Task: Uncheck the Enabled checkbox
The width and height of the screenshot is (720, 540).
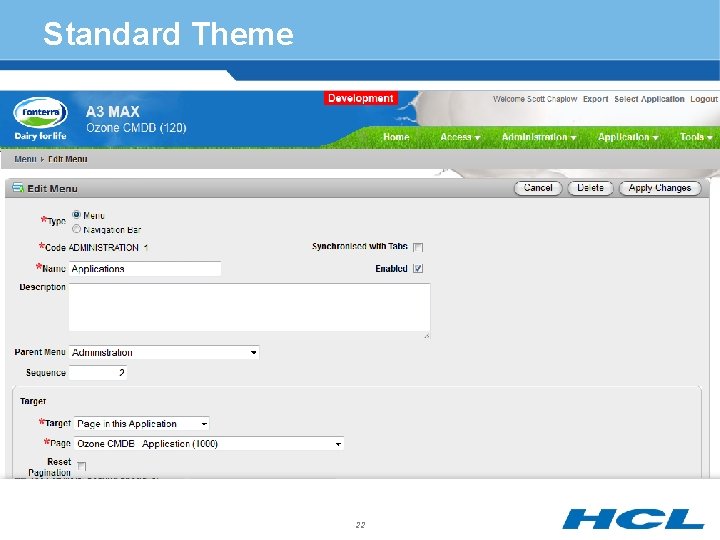Action: (x=418, y=269)
